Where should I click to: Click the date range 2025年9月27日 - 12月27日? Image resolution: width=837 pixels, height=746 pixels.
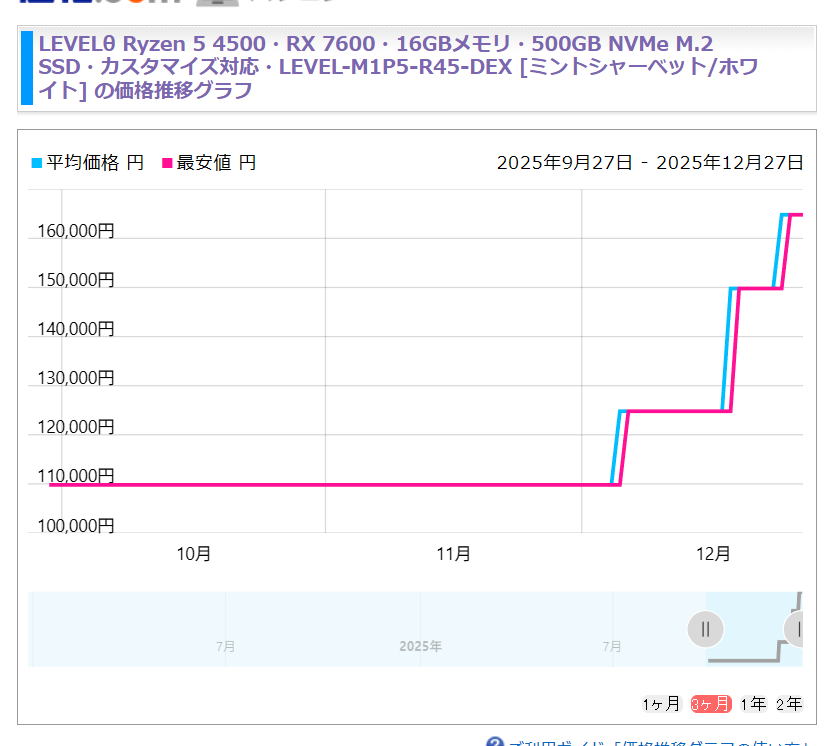[649, 162]
